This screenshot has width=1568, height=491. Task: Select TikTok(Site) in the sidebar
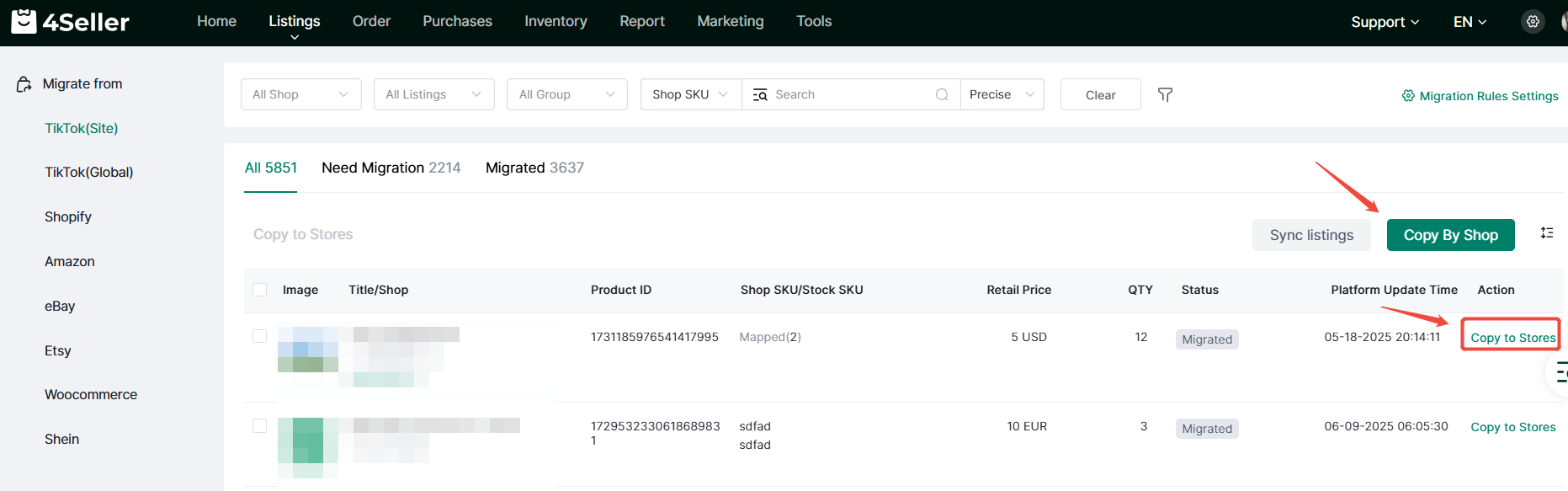81,128
